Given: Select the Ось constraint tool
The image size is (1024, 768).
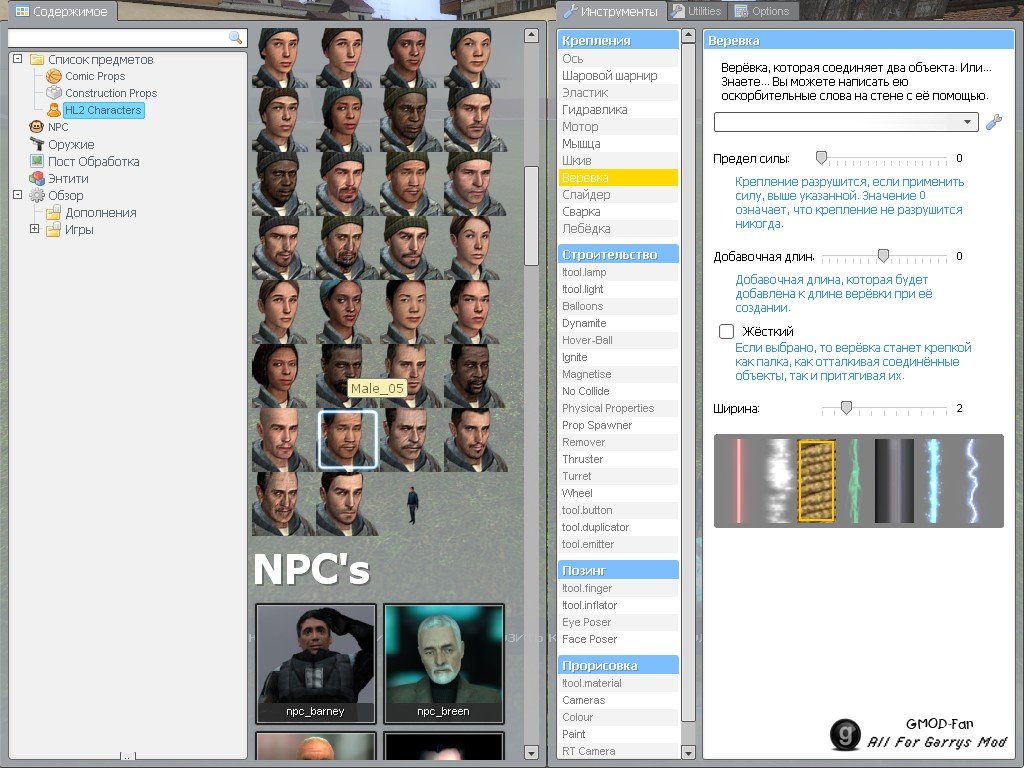Looking at the screenshot, I should pos(618,59).
